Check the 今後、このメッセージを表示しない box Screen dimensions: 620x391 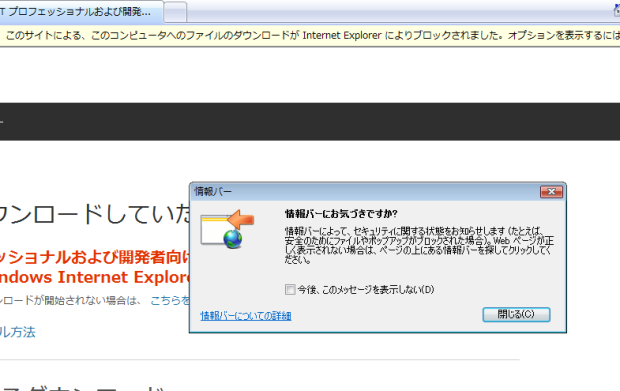[x=290, y=289]
